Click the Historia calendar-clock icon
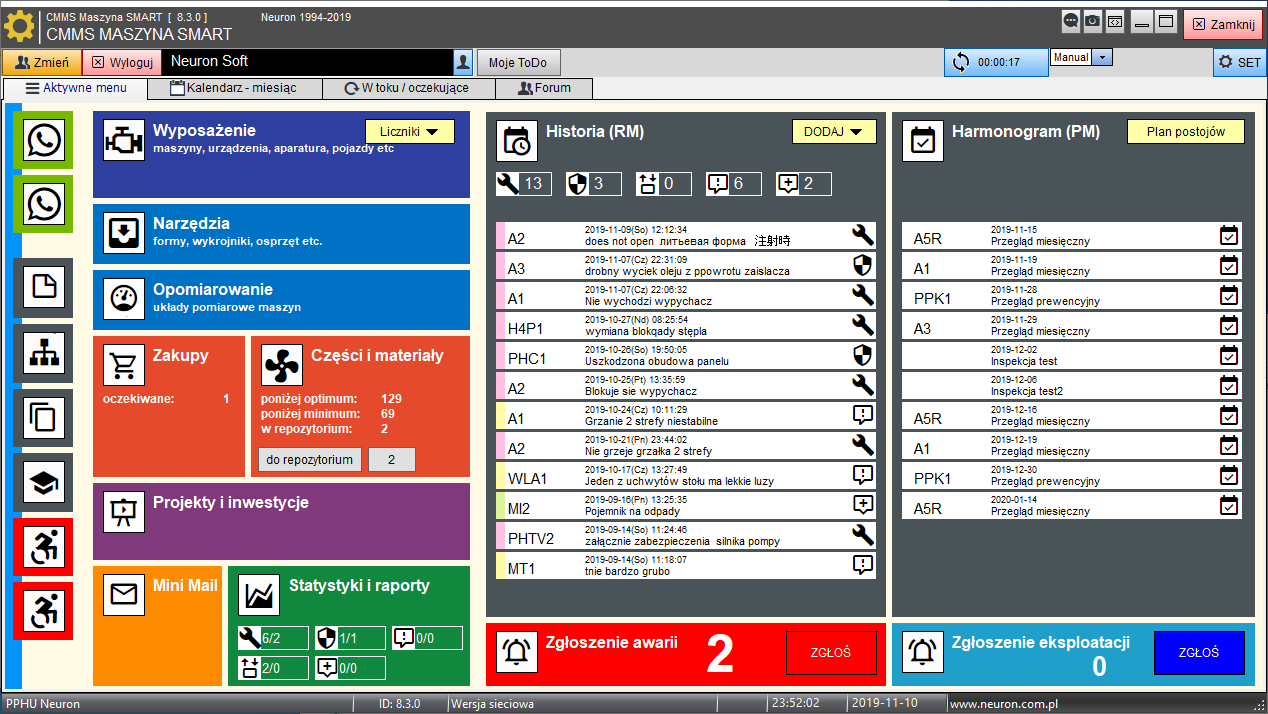The image size is (1268, 714). (517, 141)
